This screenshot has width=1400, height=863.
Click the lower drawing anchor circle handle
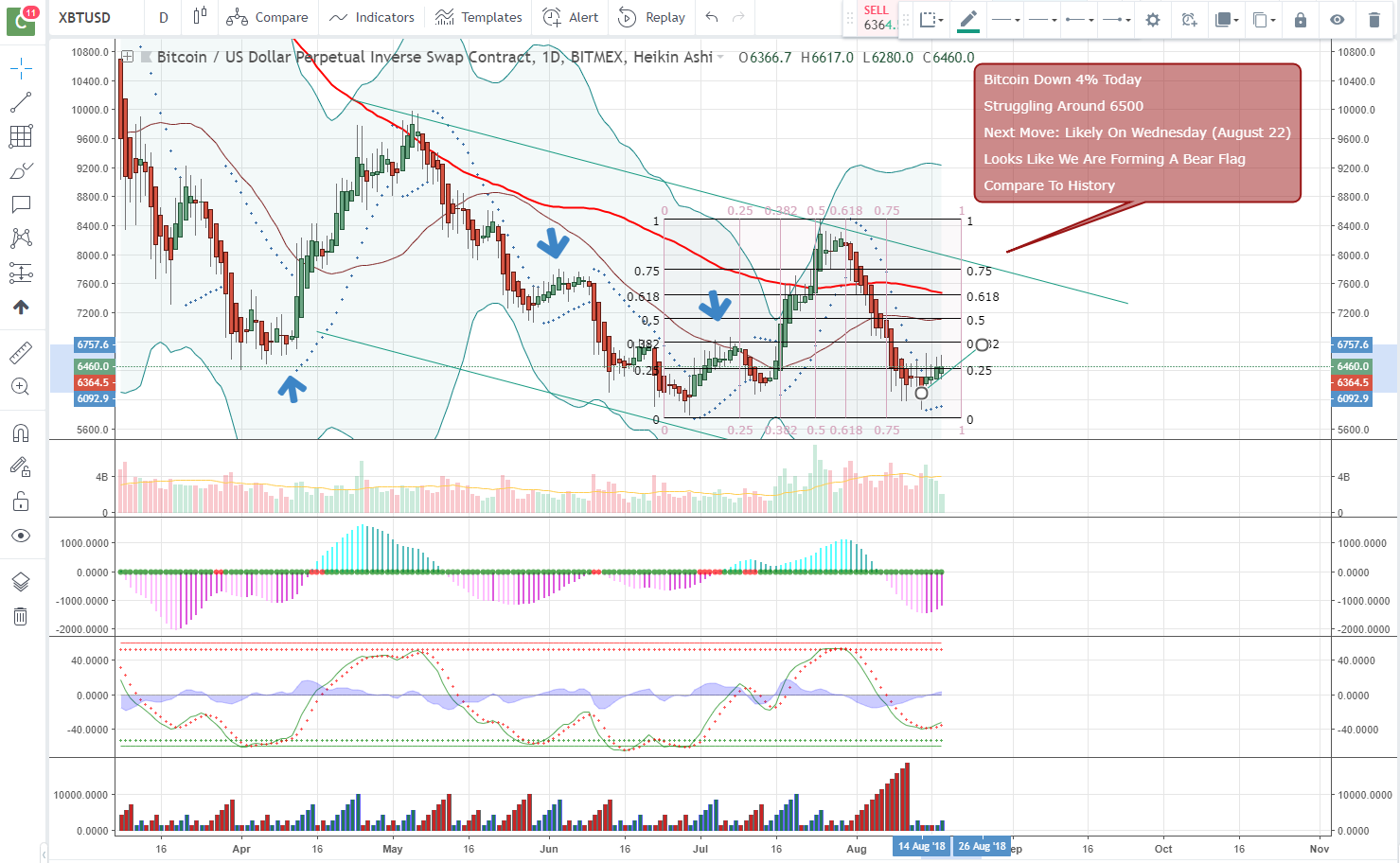coord(921,393)
